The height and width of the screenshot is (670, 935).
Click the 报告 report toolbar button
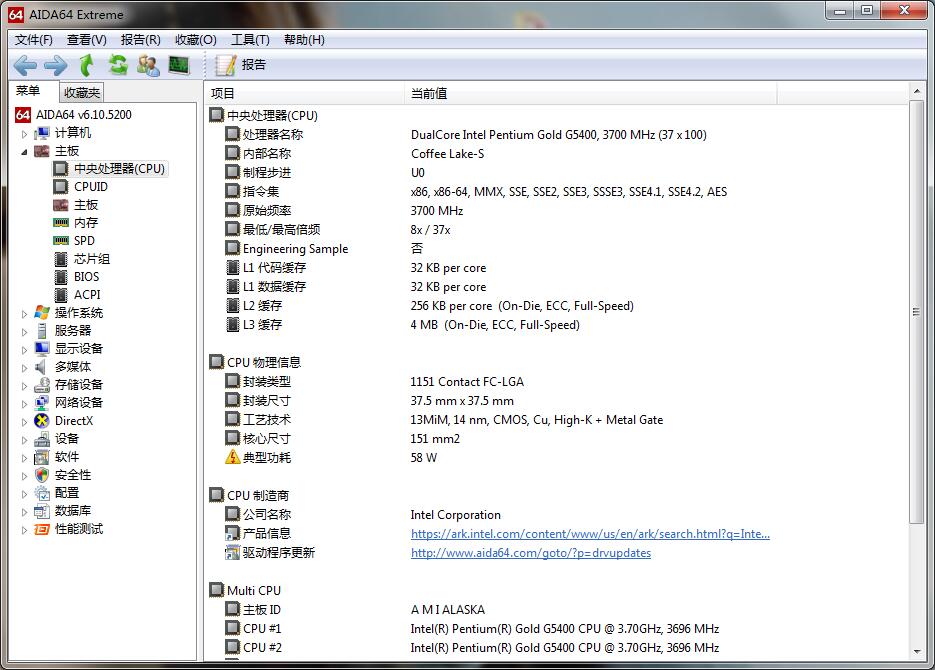241,65
